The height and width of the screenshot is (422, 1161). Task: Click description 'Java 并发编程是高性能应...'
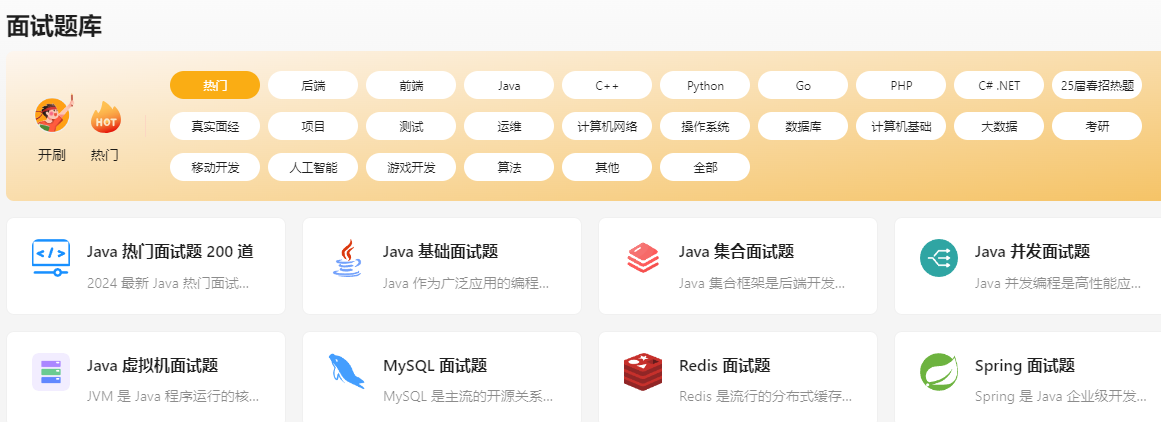click(1058, 284)
